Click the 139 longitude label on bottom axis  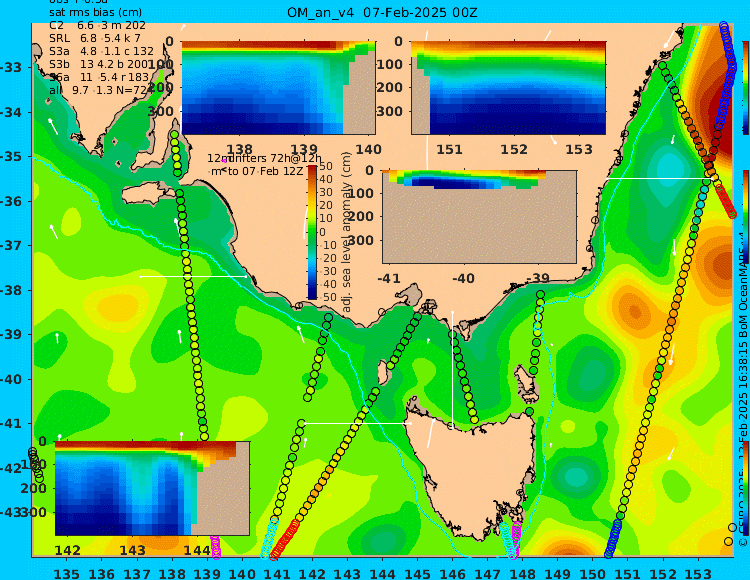[x=207, y=573]
